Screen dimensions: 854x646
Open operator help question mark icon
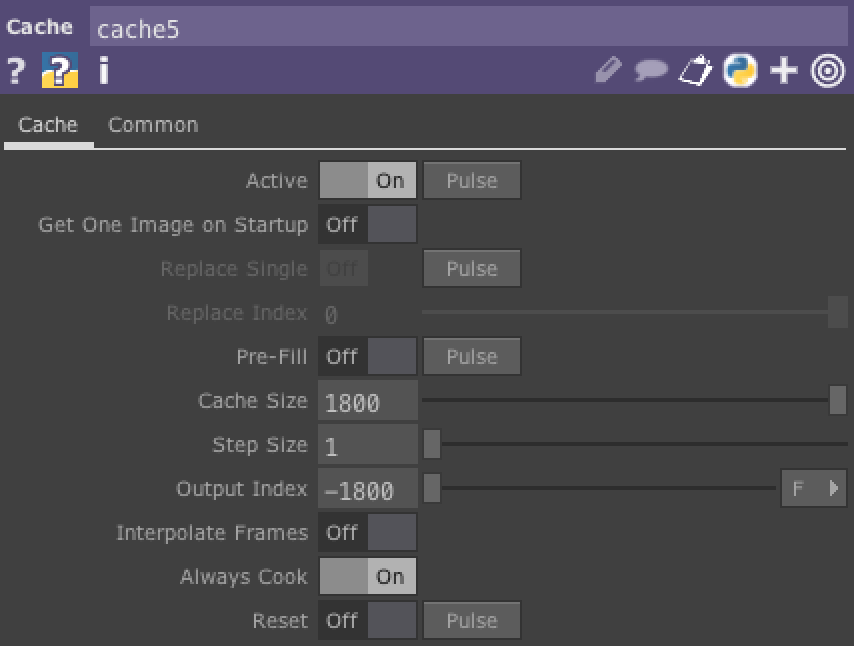click(x=15, y=71)
